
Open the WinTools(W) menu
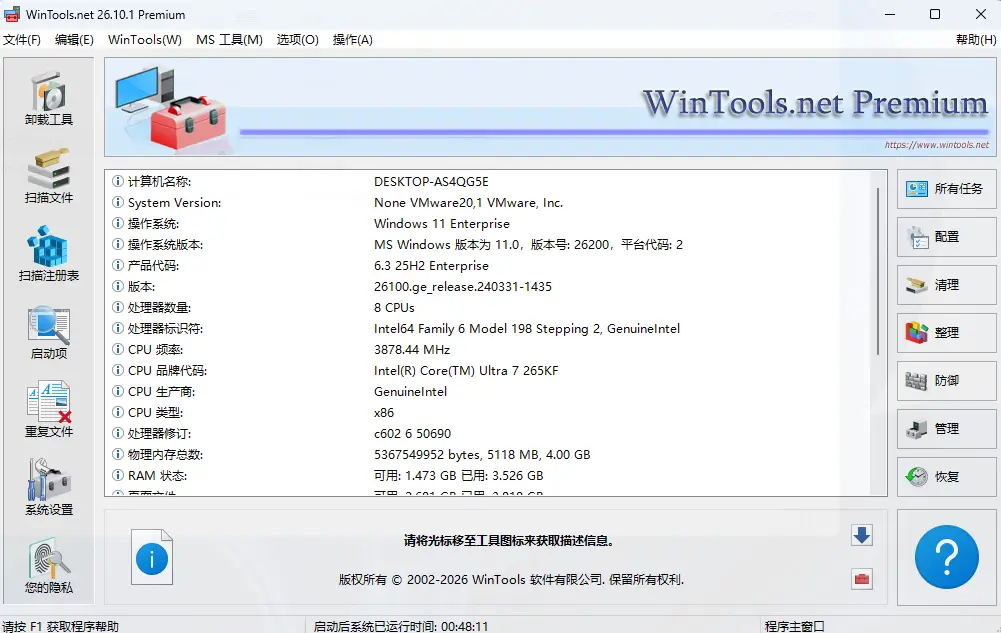tap(145, 40)
